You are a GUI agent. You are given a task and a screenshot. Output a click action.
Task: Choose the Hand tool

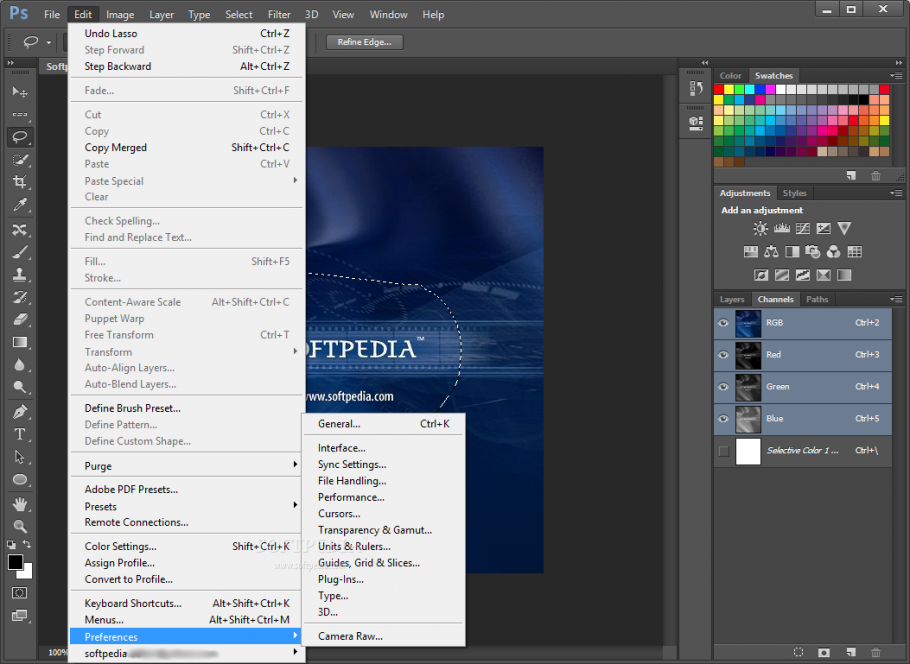click(x=19, y=503)
